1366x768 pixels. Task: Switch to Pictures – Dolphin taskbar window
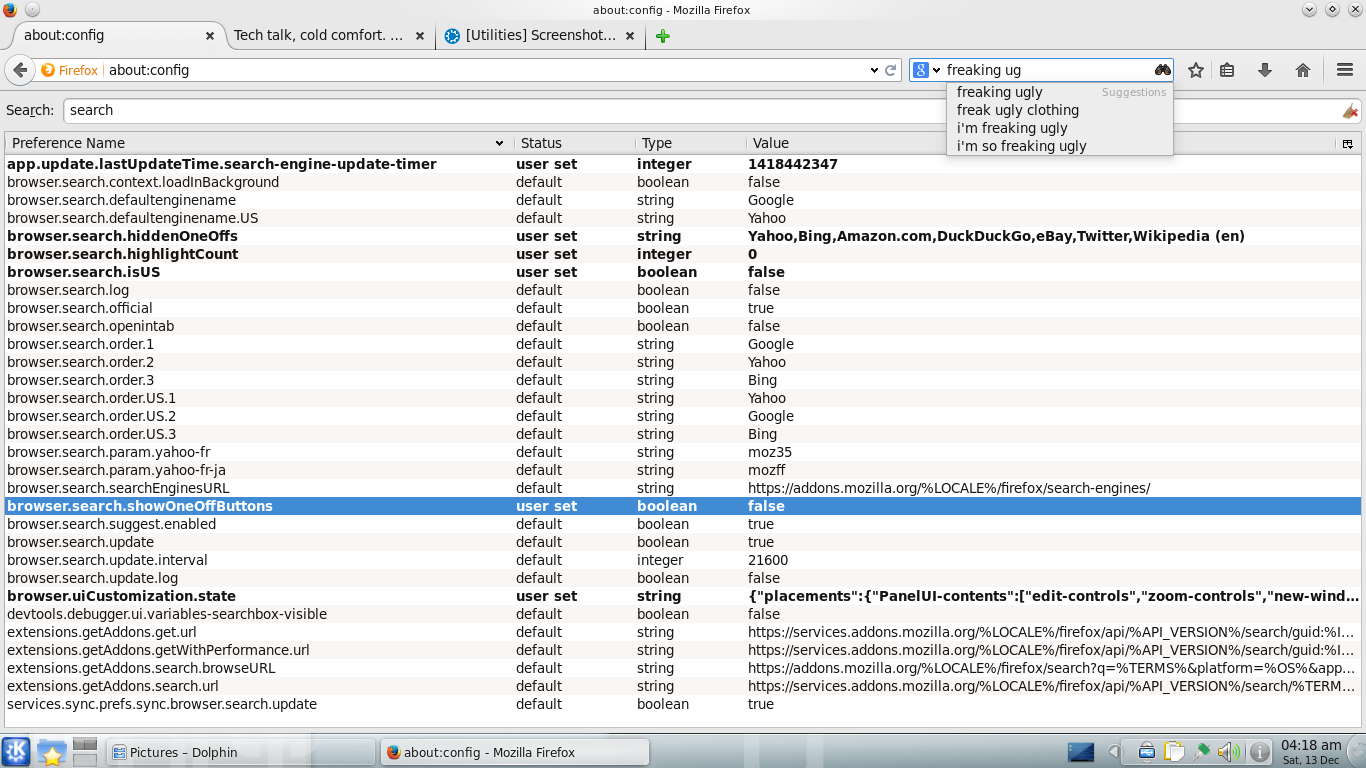[x=240, y=752]
